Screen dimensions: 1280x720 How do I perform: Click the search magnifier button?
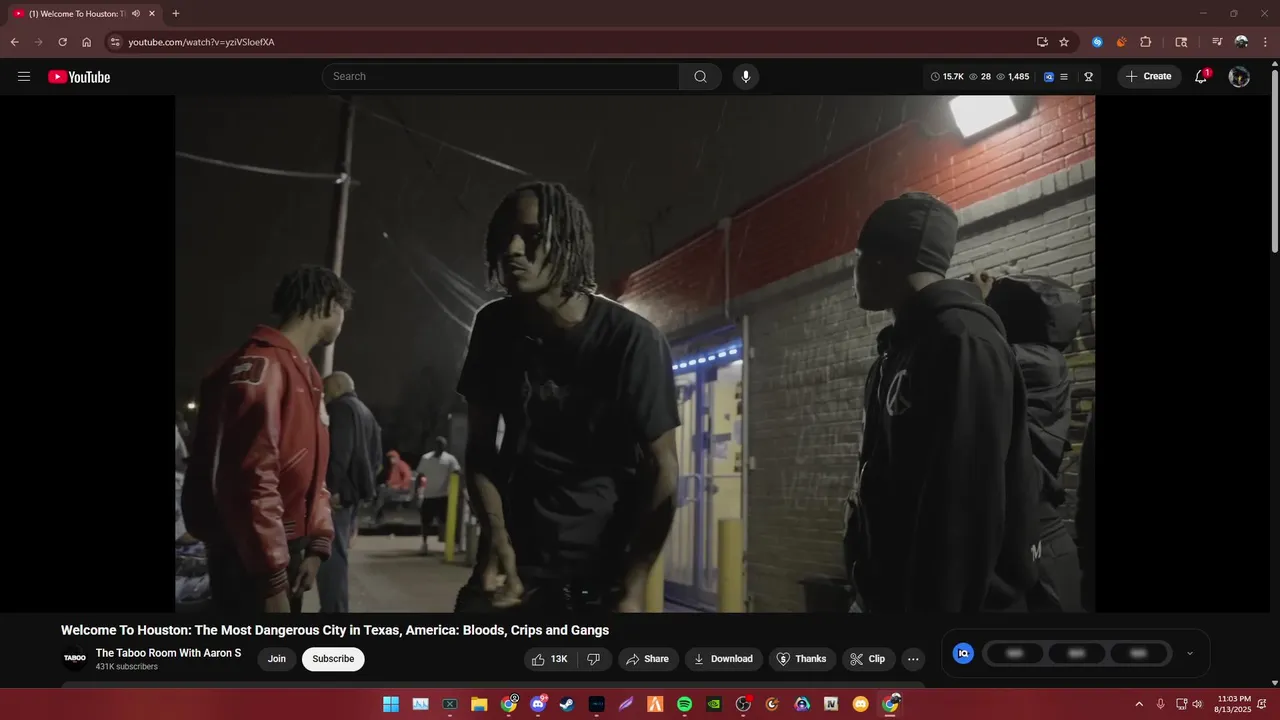click(x=700, y=76)
